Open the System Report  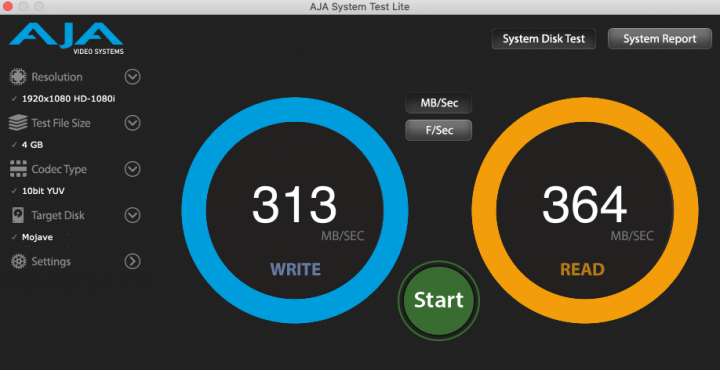660,39
